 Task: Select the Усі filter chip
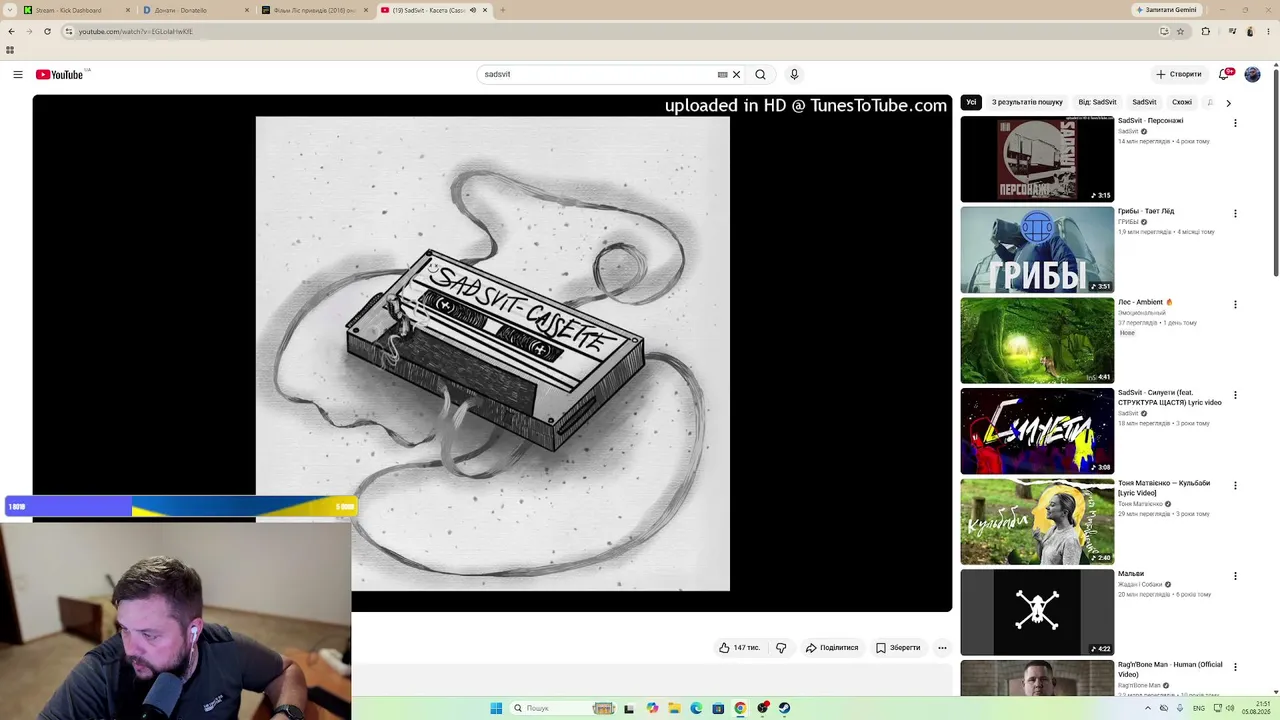point(971,102)
